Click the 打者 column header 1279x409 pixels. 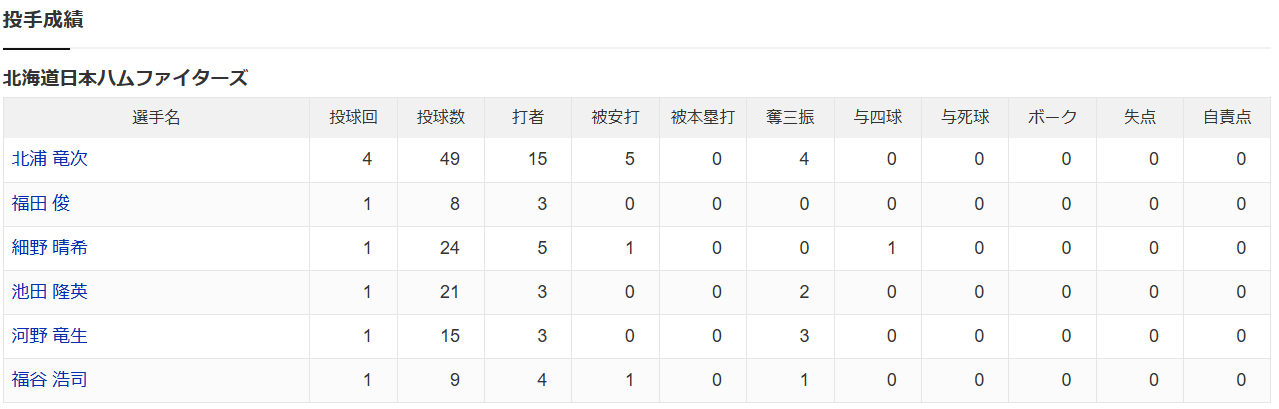point(528,117)
